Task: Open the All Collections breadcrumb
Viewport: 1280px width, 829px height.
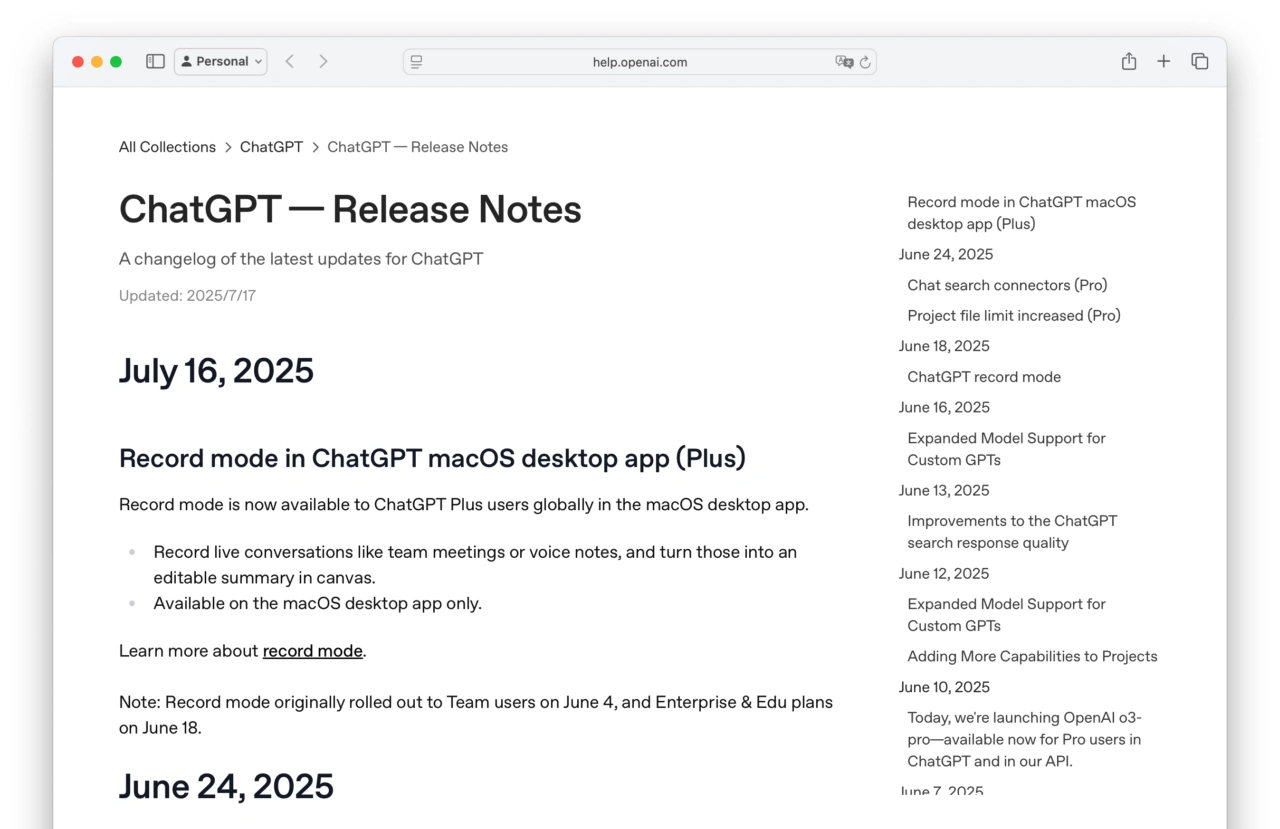Action: (167, 146)
